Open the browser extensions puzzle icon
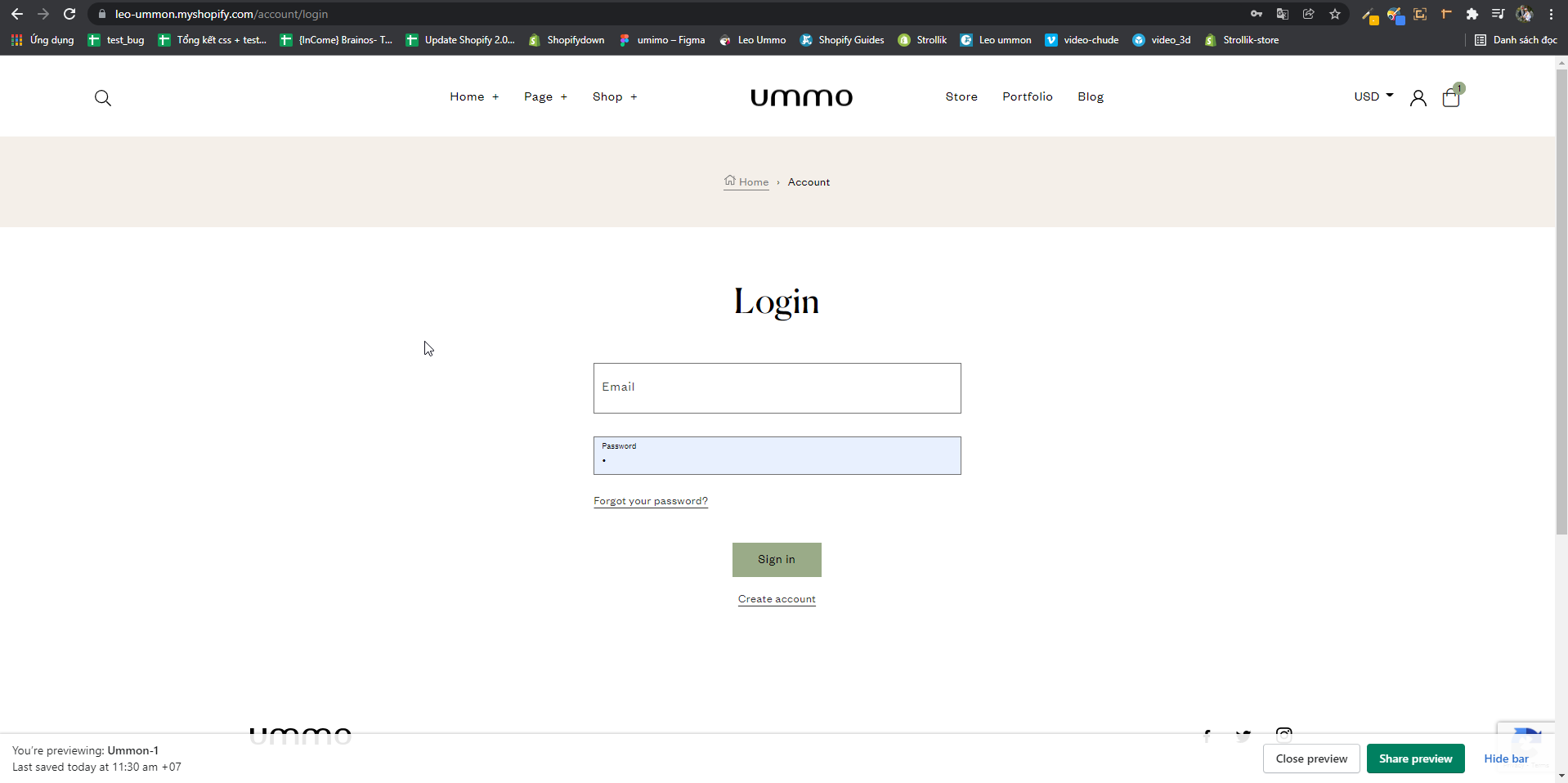 click(x=1472, y=14)
